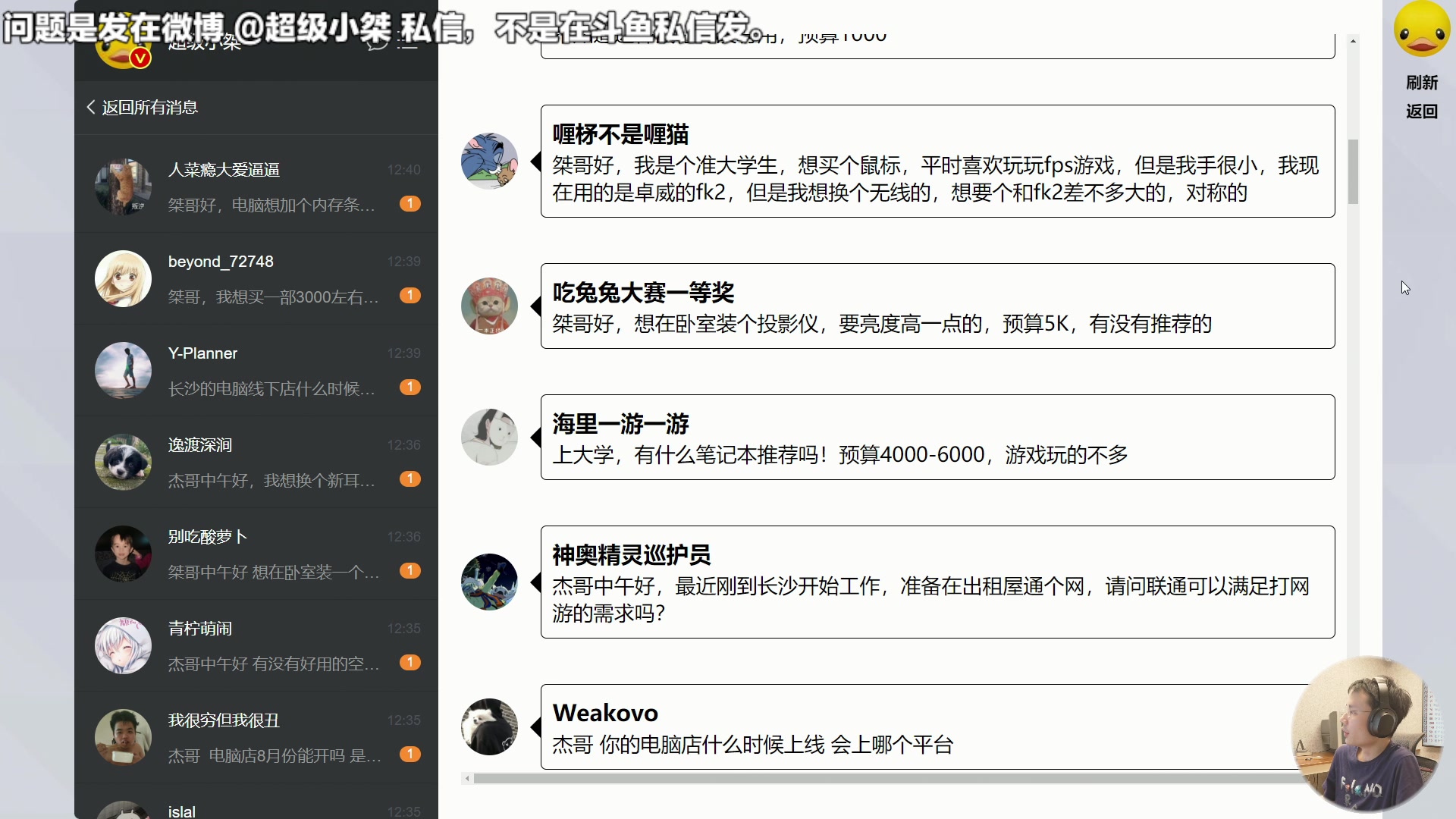Click avatar of Weakovo
This screenshot has height=819, width=1456.
coord(489,726)
